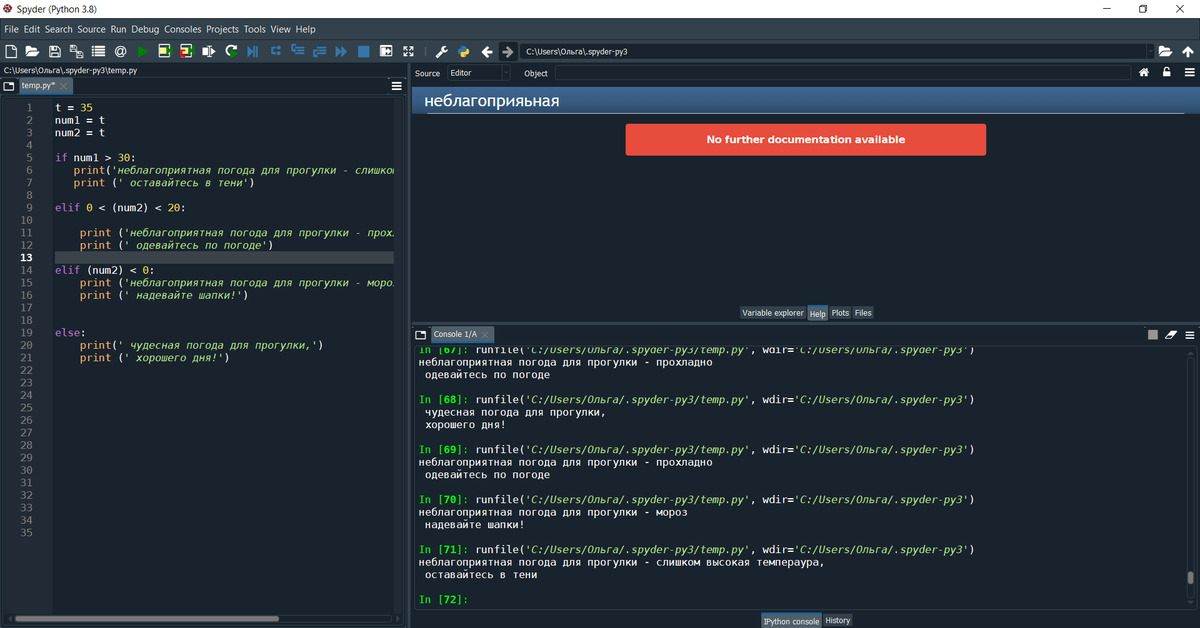Open the working directory path dropdown
This screenshot has width=1200, height=628.
[1149, 51]
